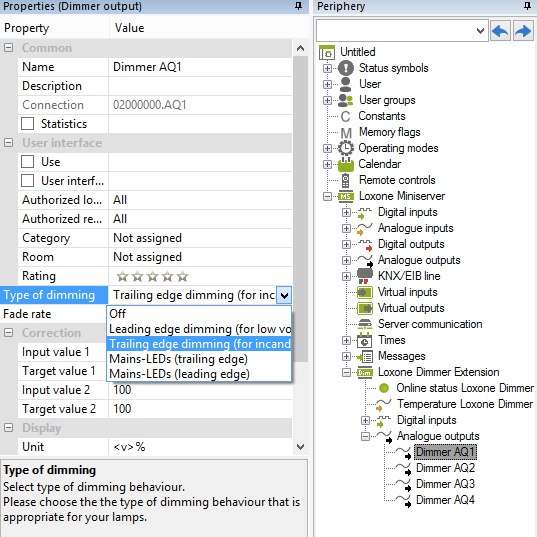
Task: Expand the KNX/EIB line node
Action: point(346,276)
